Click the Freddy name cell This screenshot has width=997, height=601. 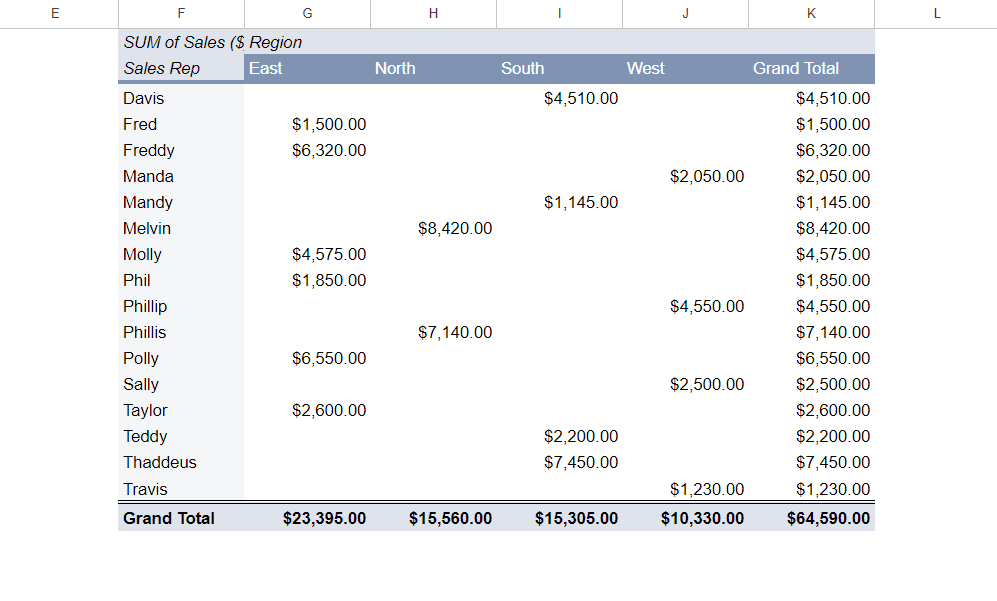[x=181, y=150]
